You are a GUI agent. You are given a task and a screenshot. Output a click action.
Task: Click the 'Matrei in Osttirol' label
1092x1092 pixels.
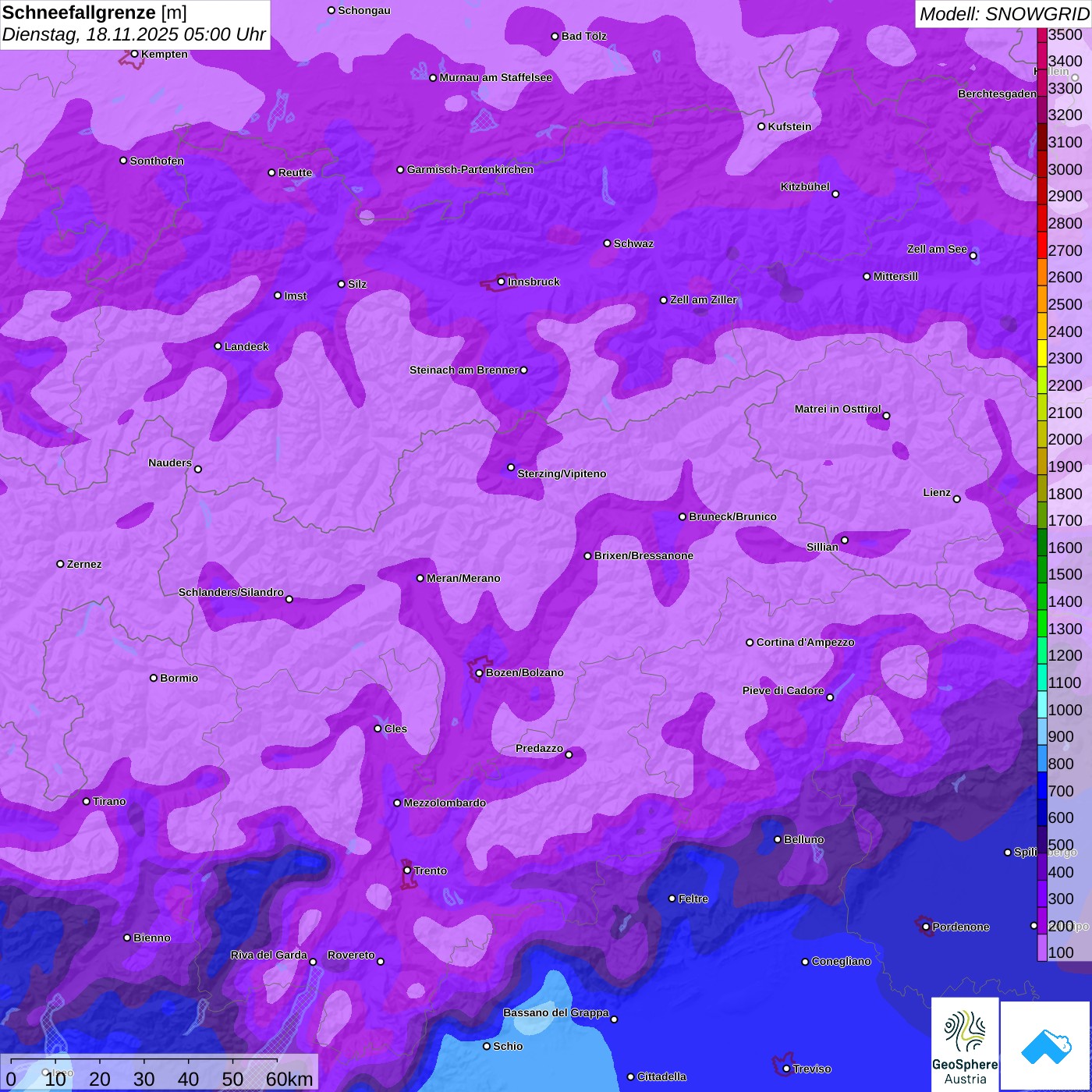pyautogui.click(x=838, y=409)
